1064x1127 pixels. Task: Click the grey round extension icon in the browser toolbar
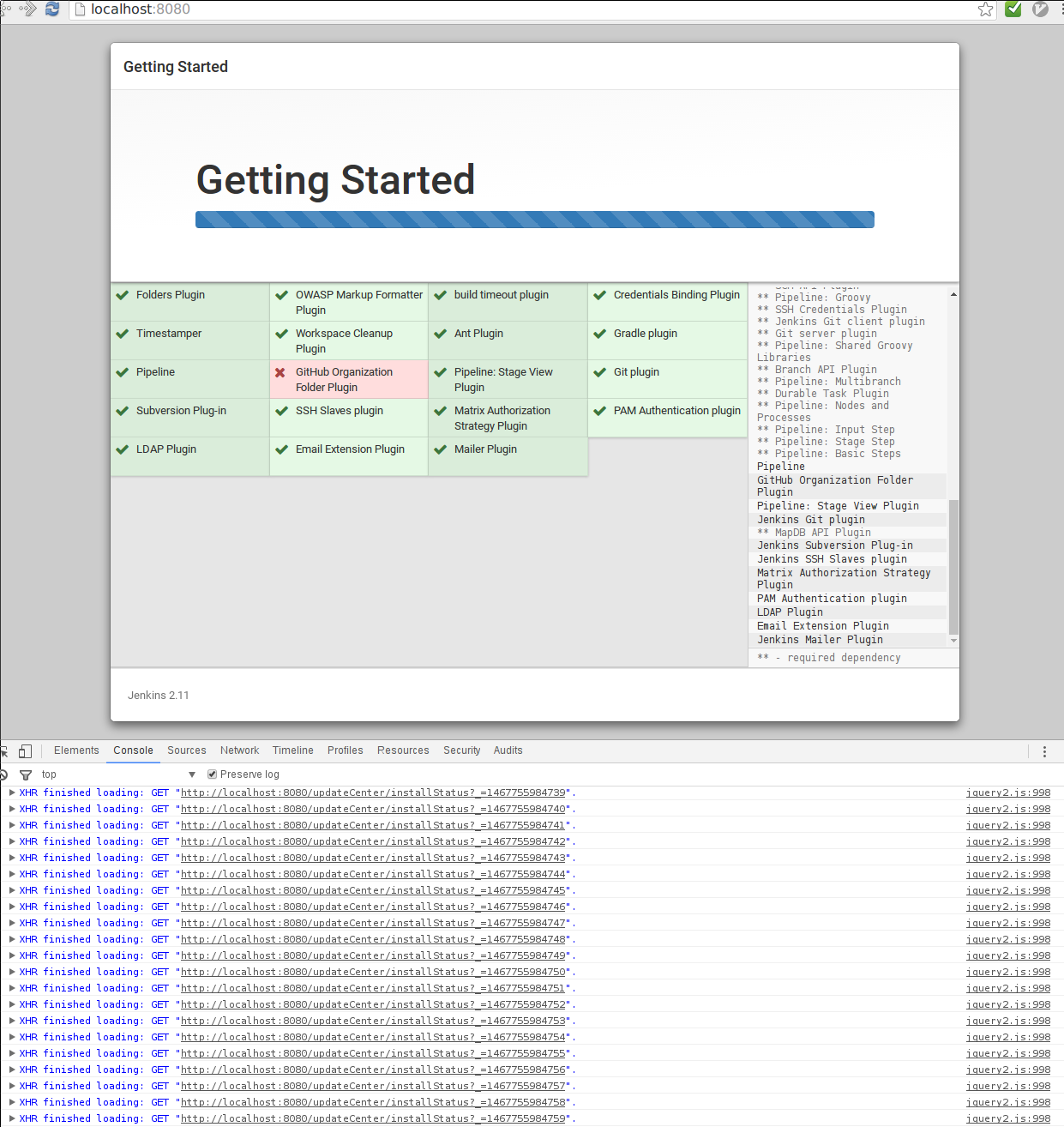pos(1040,9)
